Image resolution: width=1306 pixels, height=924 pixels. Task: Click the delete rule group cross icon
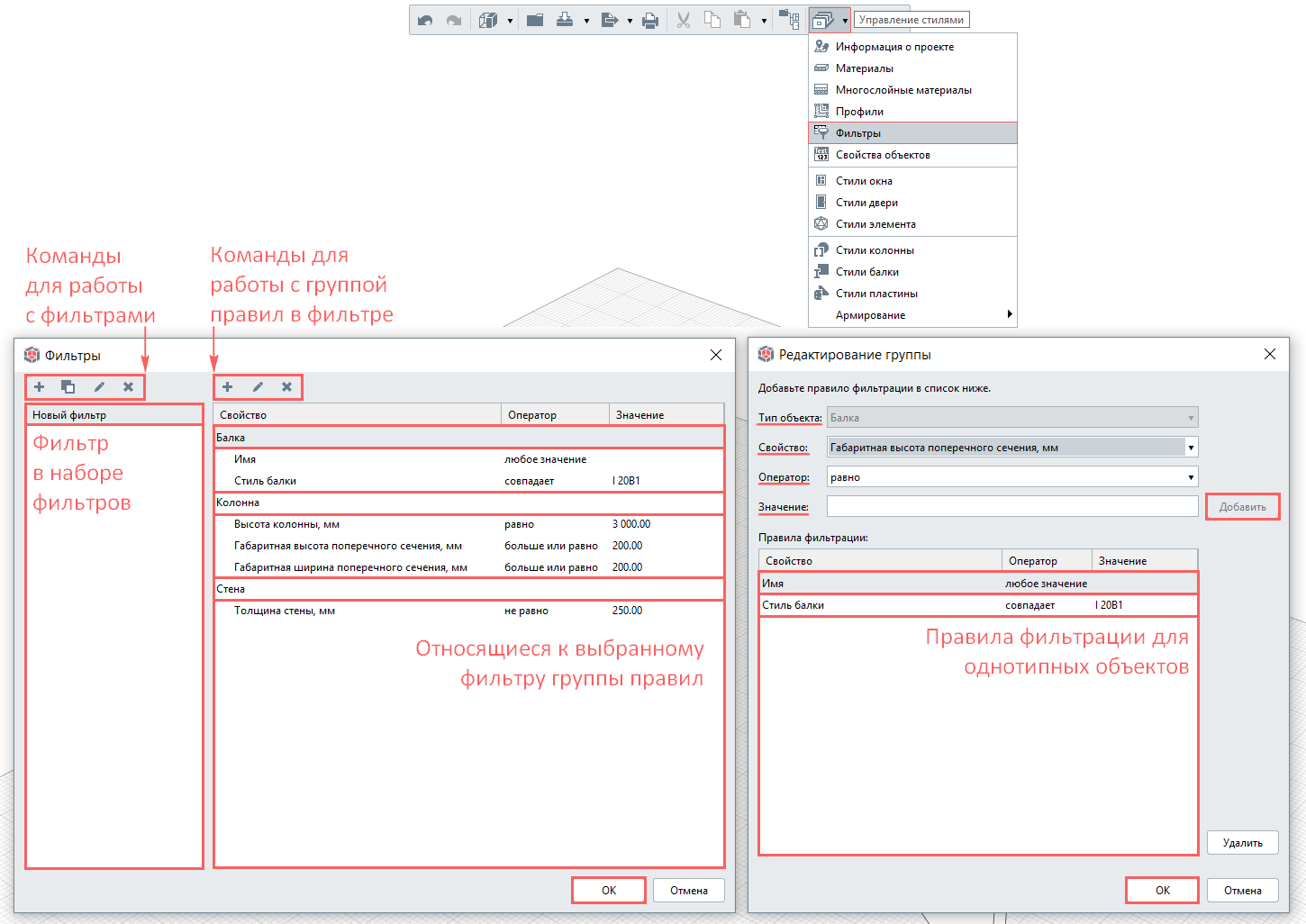[287, 387]
